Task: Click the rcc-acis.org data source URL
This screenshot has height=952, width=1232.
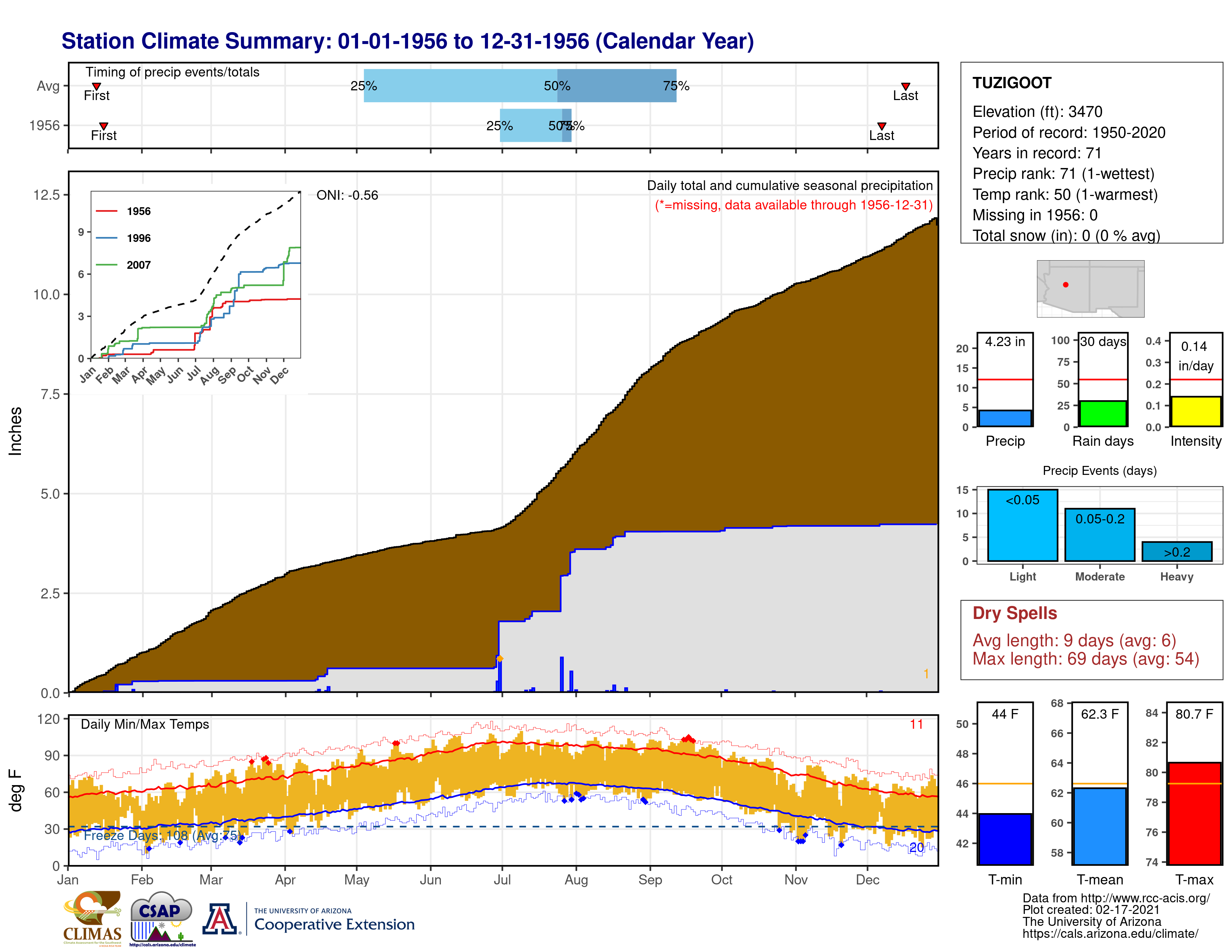Action: [1116, 898]
